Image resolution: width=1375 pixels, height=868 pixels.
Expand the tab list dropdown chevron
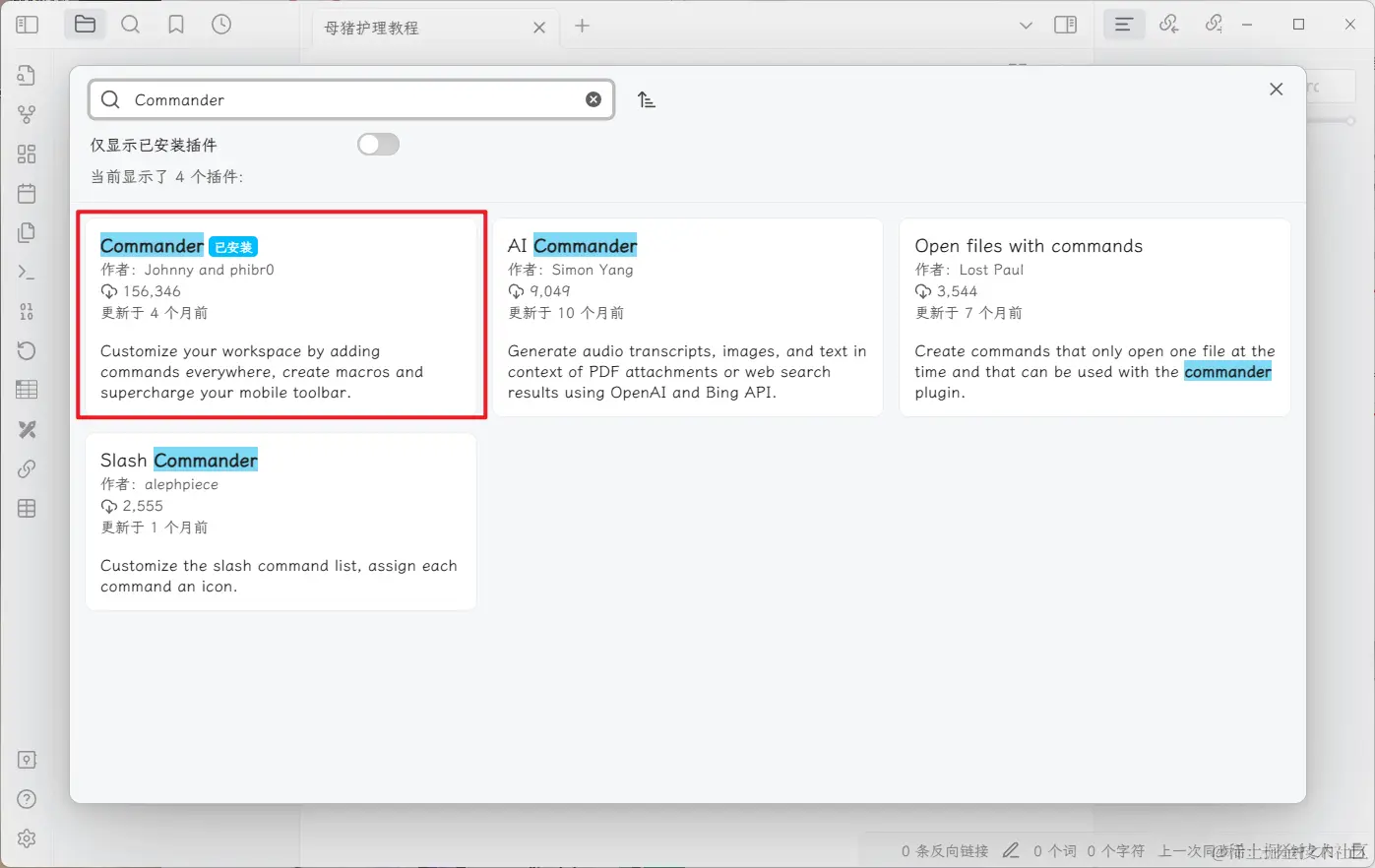[x=1026, y=26]
